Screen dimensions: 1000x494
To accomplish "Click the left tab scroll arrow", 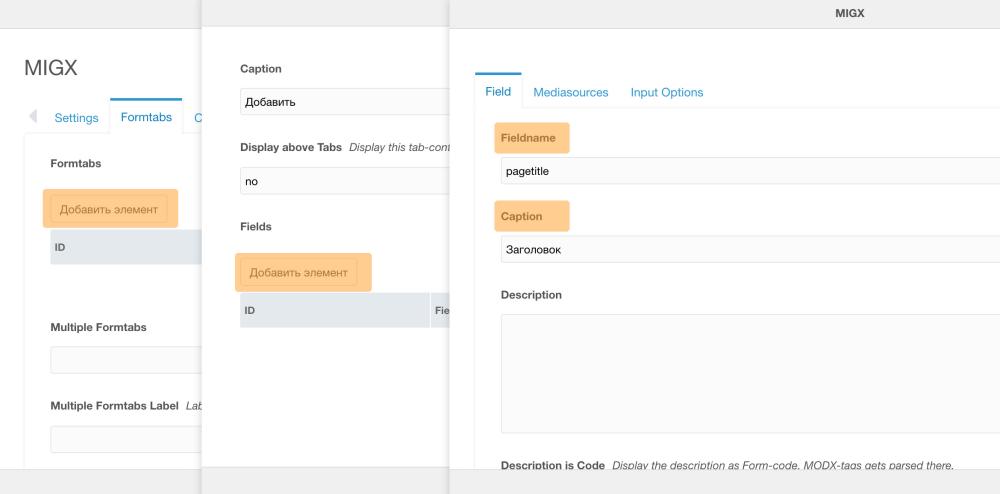I will pos(33,116).
